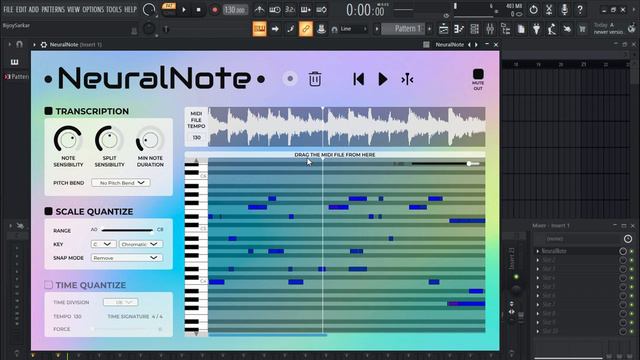The height and width of the screenshot is (360, 640).
Task: Click the 130 tempo field in FL Studio
Action: (x=235, y=9)
